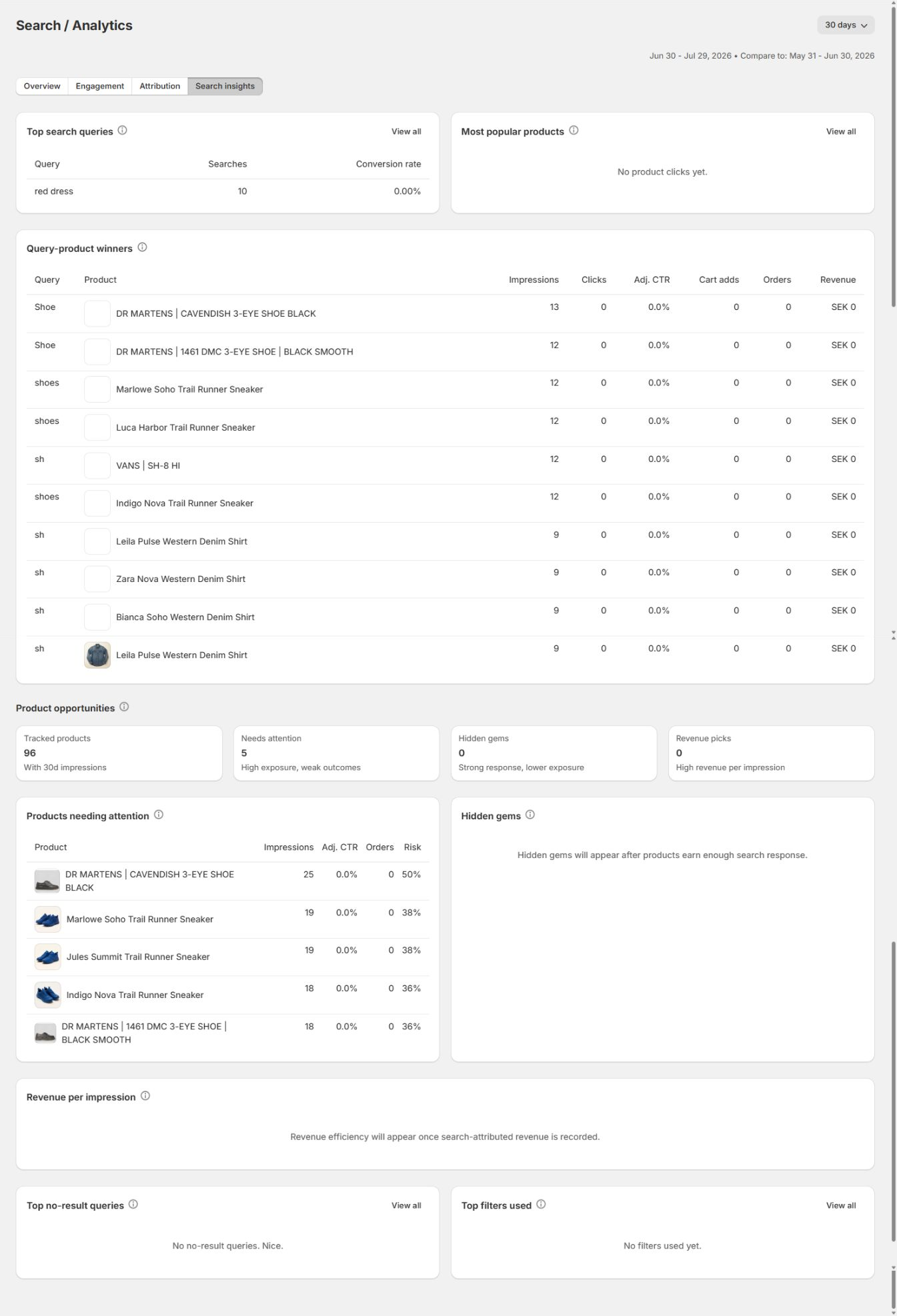Click Indigo Nova sneaker thumbnail in attention list
The height and width of the screenshot is (1316, 897).
coord(47,995)
